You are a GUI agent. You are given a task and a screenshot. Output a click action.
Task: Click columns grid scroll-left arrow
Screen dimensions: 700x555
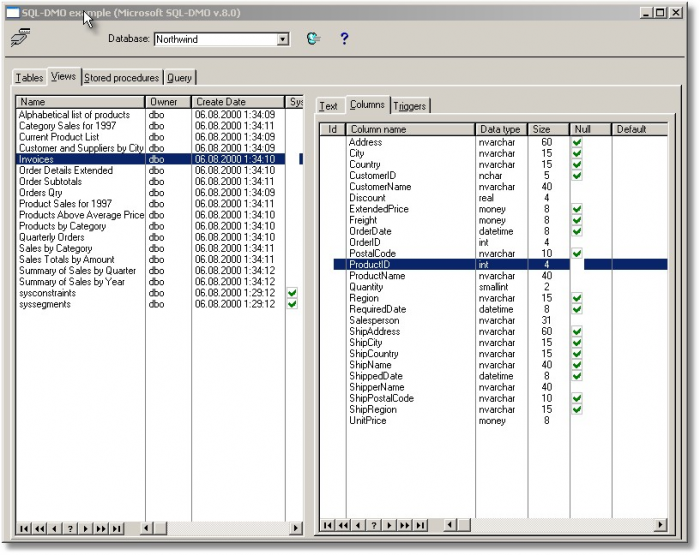point(450,525)
